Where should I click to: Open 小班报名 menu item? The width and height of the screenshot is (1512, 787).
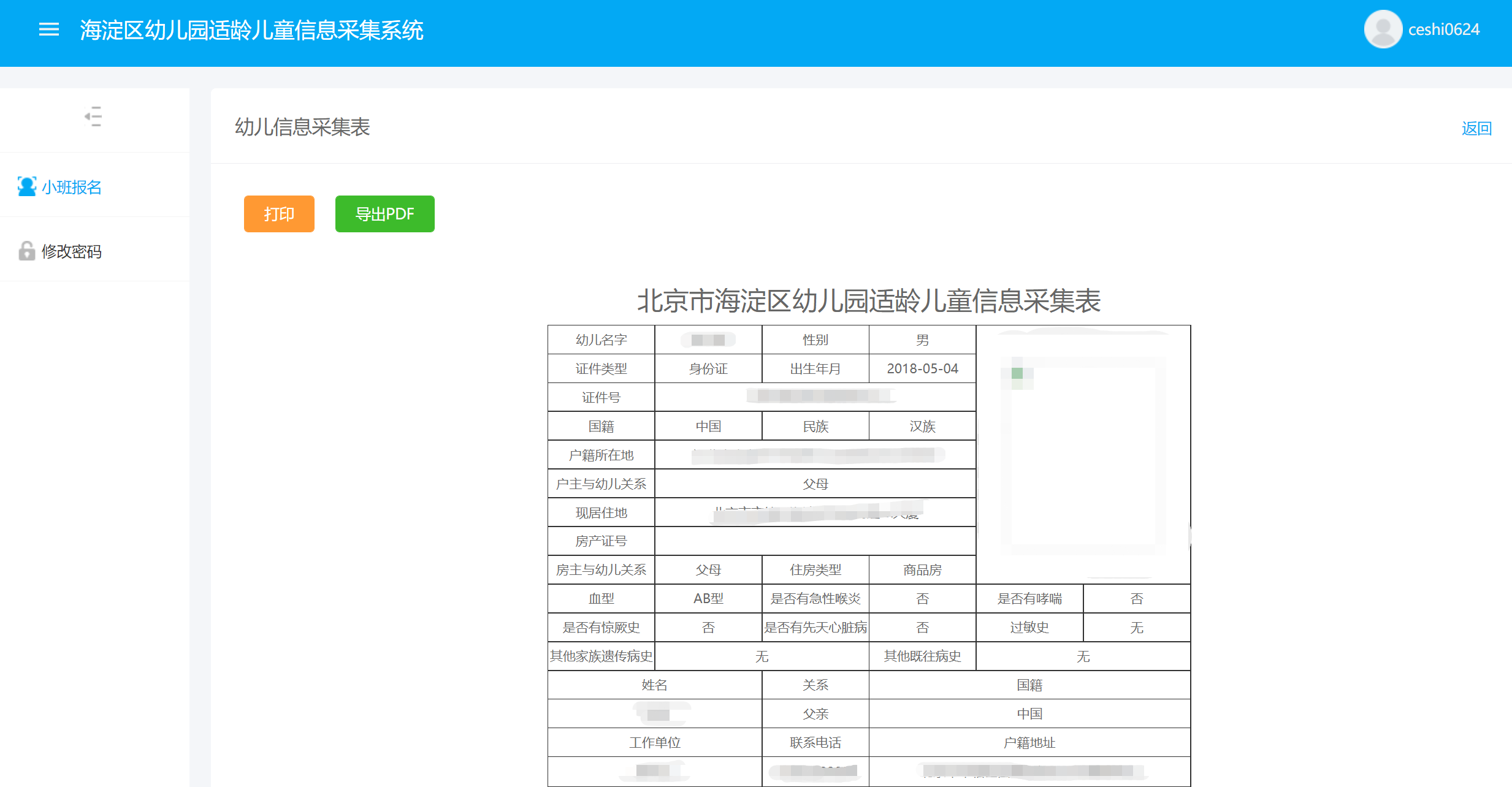point(72,187)
